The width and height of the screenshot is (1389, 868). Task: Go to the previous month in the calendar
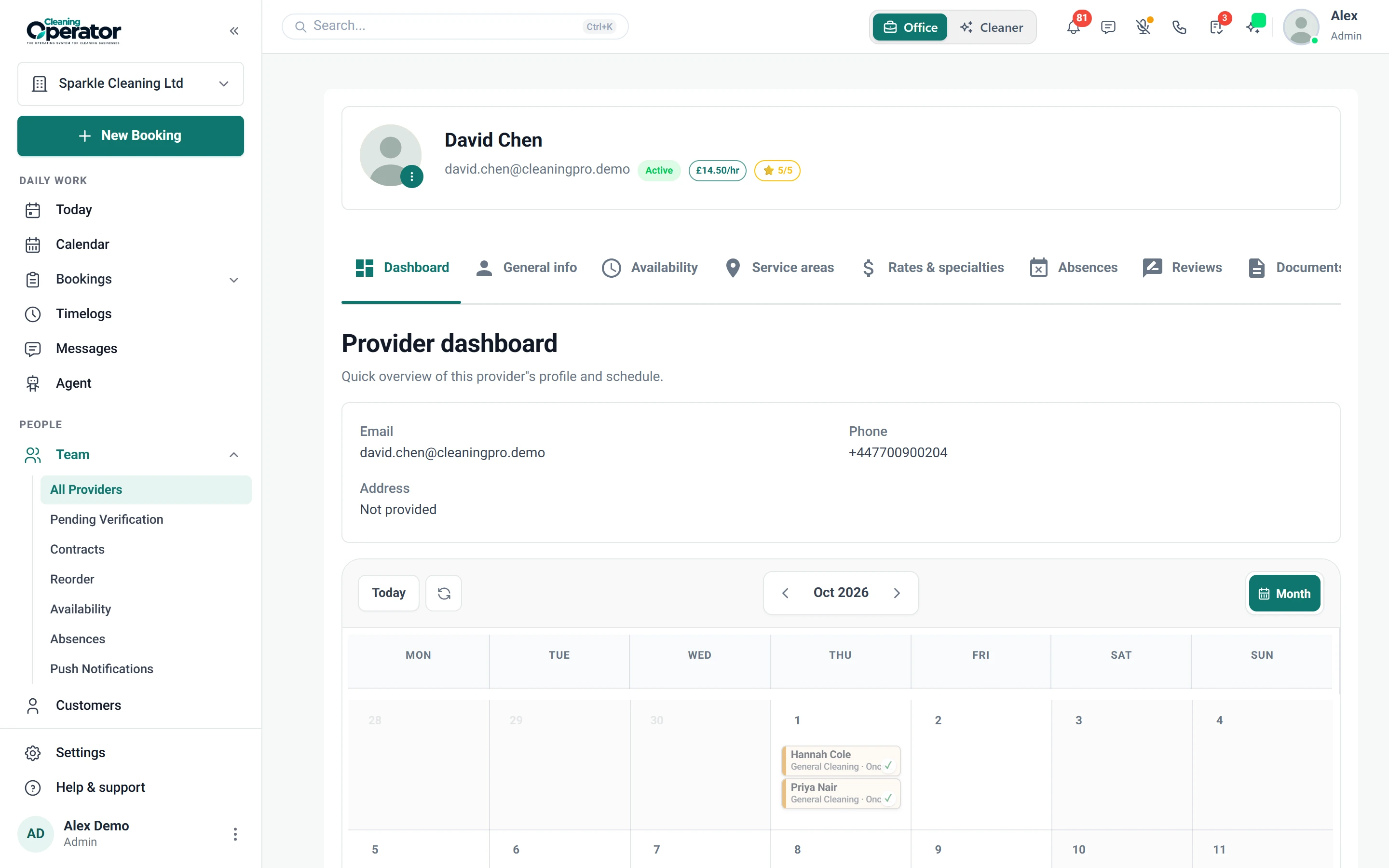tap(785, 593)
